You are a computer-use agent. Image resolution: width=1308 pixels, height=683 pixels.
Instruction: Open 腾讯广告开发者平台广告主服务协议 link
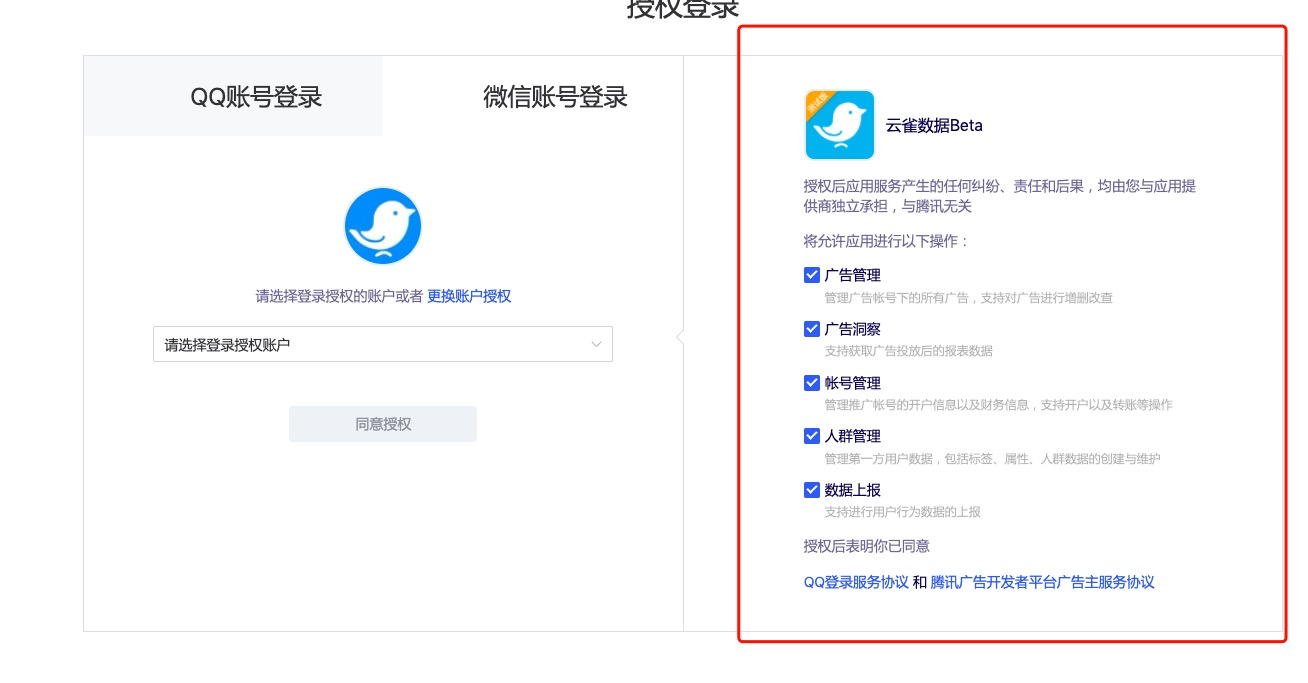[1042, 582]
